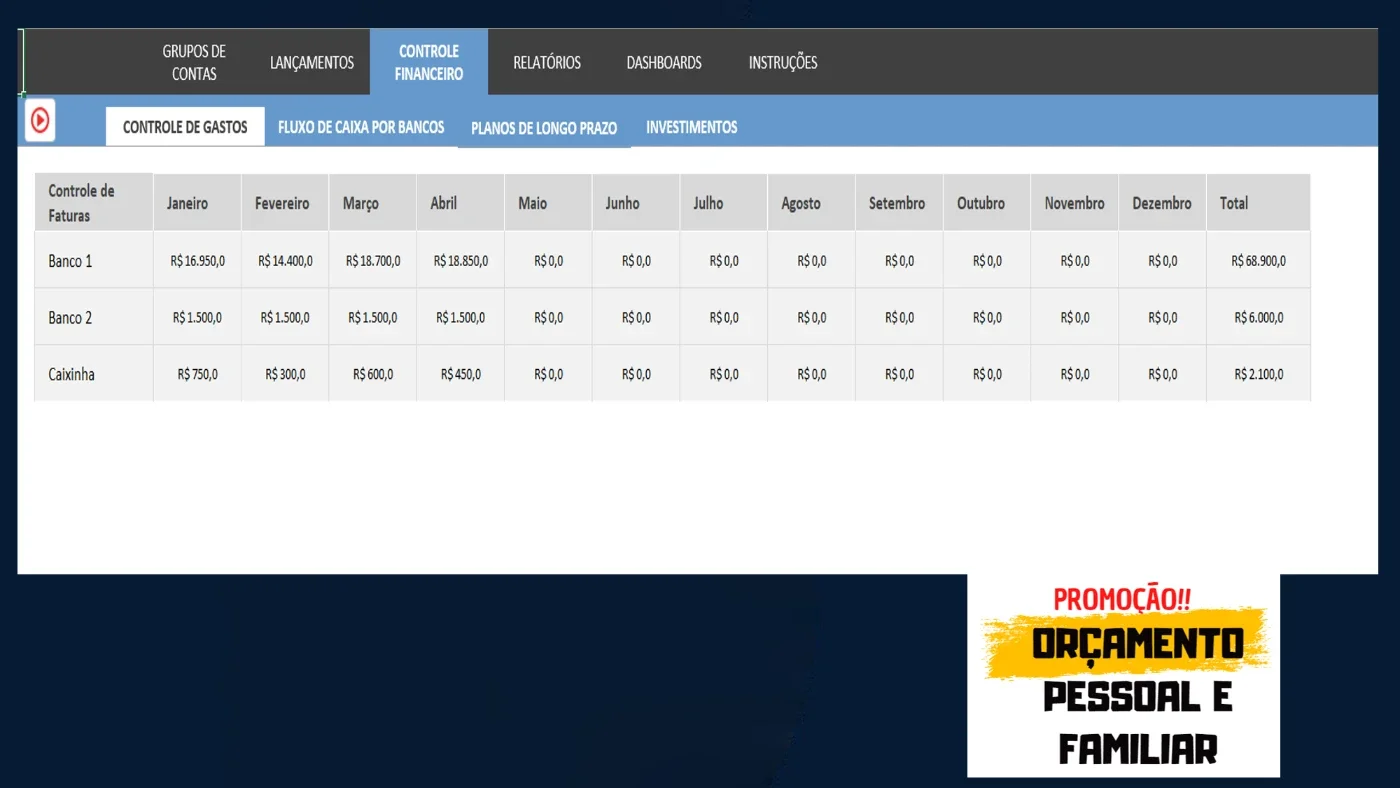Viewport: 1400px width, 788px height.
Task: Click Banco 1 Março value R$ 18.700,0
Action: click(373, 261)
